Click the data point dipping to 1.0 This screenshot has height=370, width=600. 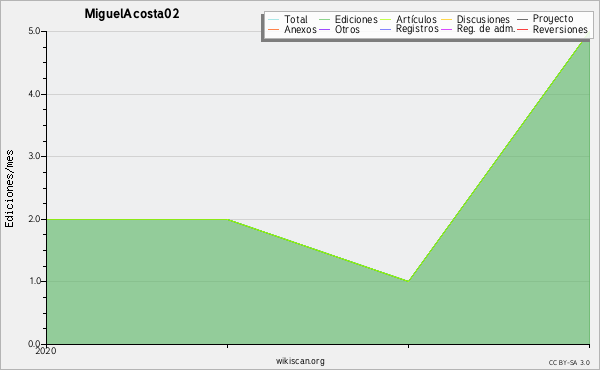[408, 281]
